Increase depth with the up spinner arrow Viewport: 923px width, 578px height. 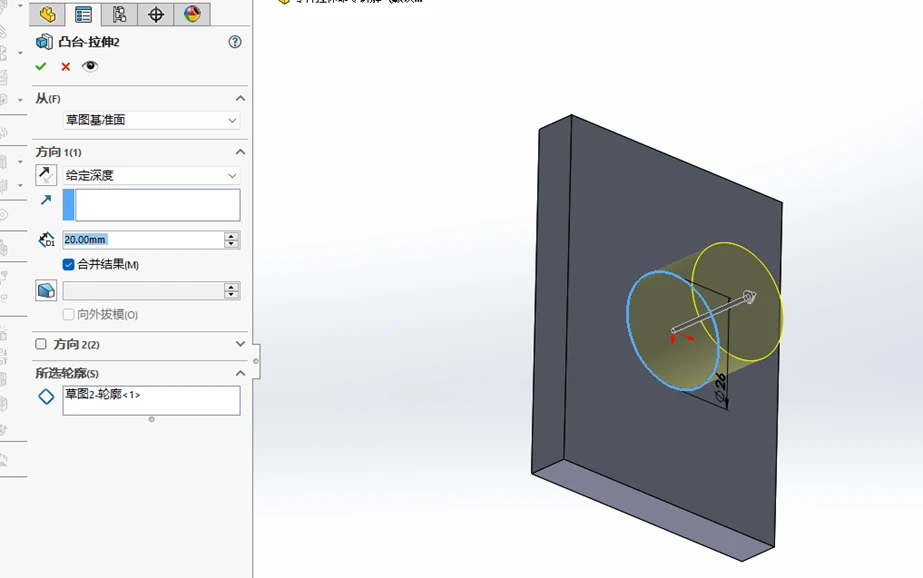231,235
